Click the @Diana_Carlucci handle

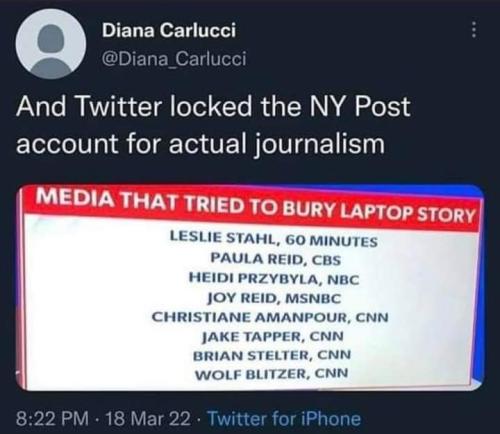click(174, 59)
